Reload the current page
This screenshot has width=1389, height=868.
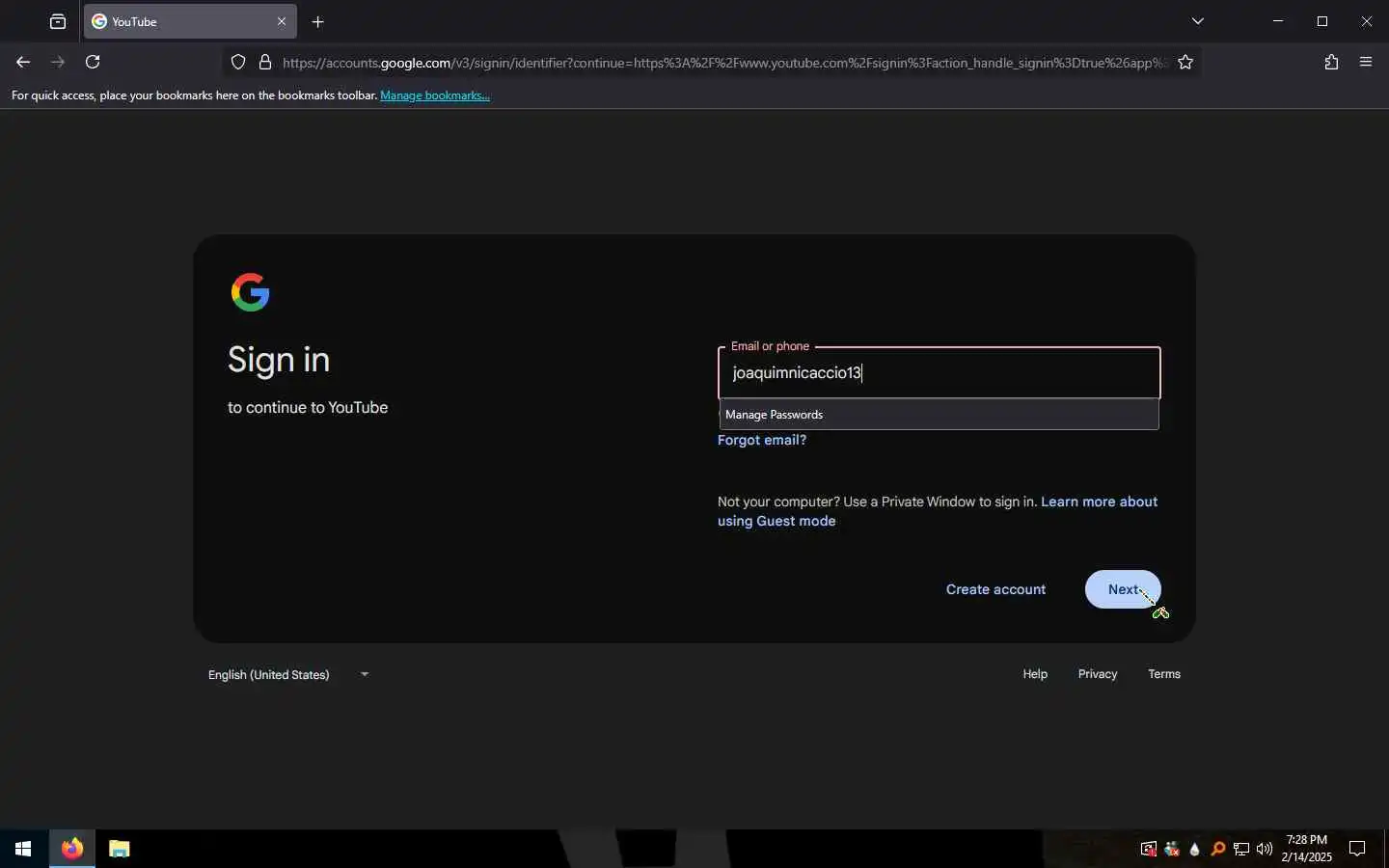[x=93, y=62]
